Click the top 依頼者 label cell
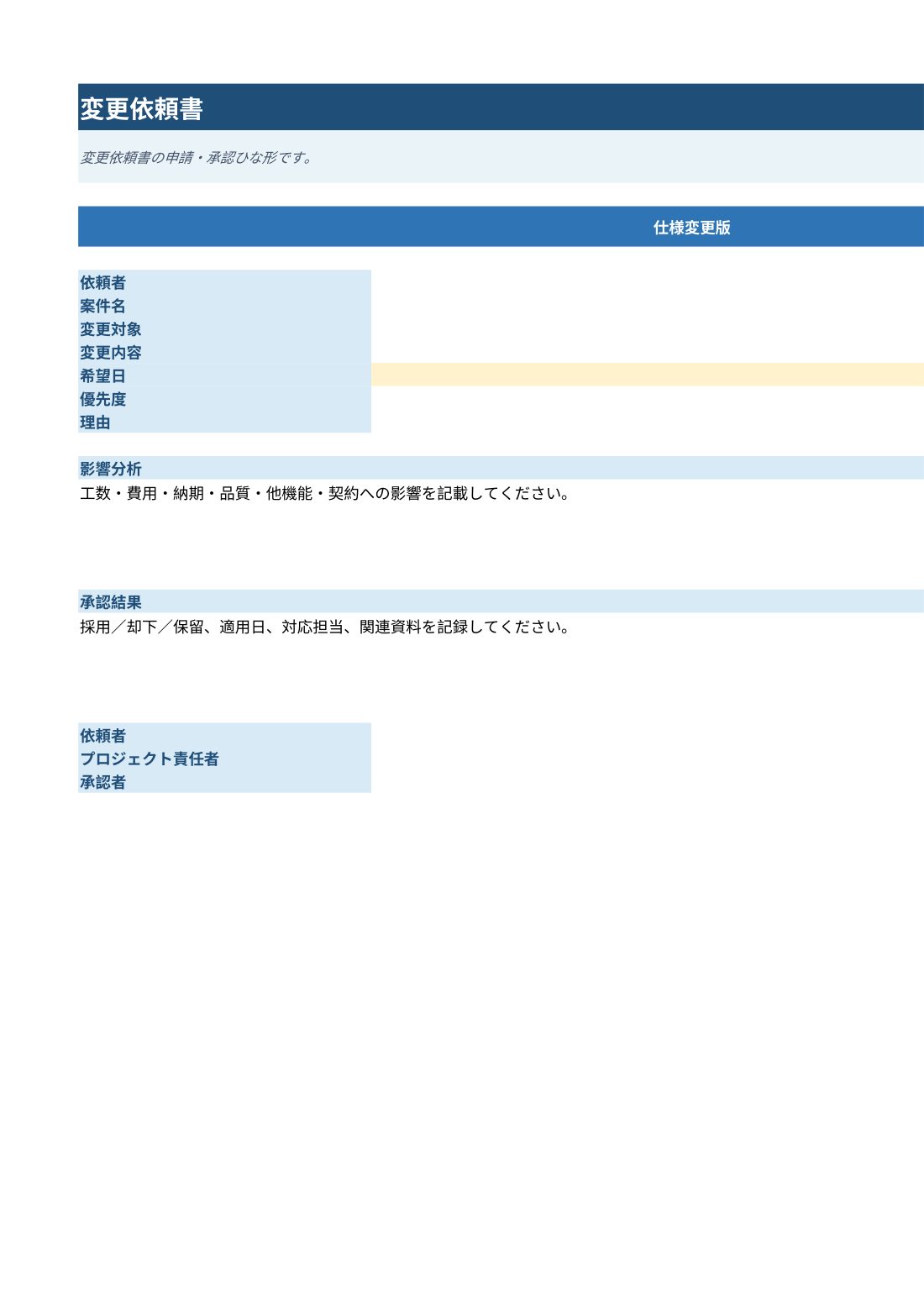Viewport: 924px width, 1307px height. 224,282
